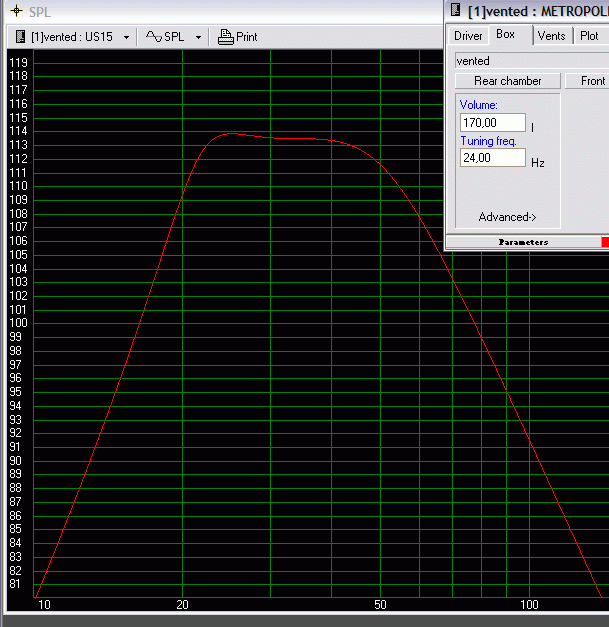Image resolution: width=609 pixels, height=627 pixels.
Task: Click the vented METROPOL window title icon
Action: coord(456,10)
